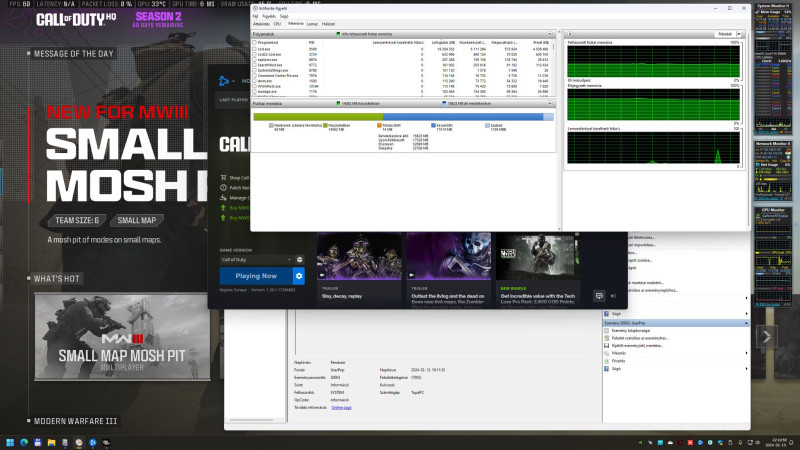Open Network Monitor II gadget header
The height and width of the screenshot is (450, 800).
tap(773, 144)
